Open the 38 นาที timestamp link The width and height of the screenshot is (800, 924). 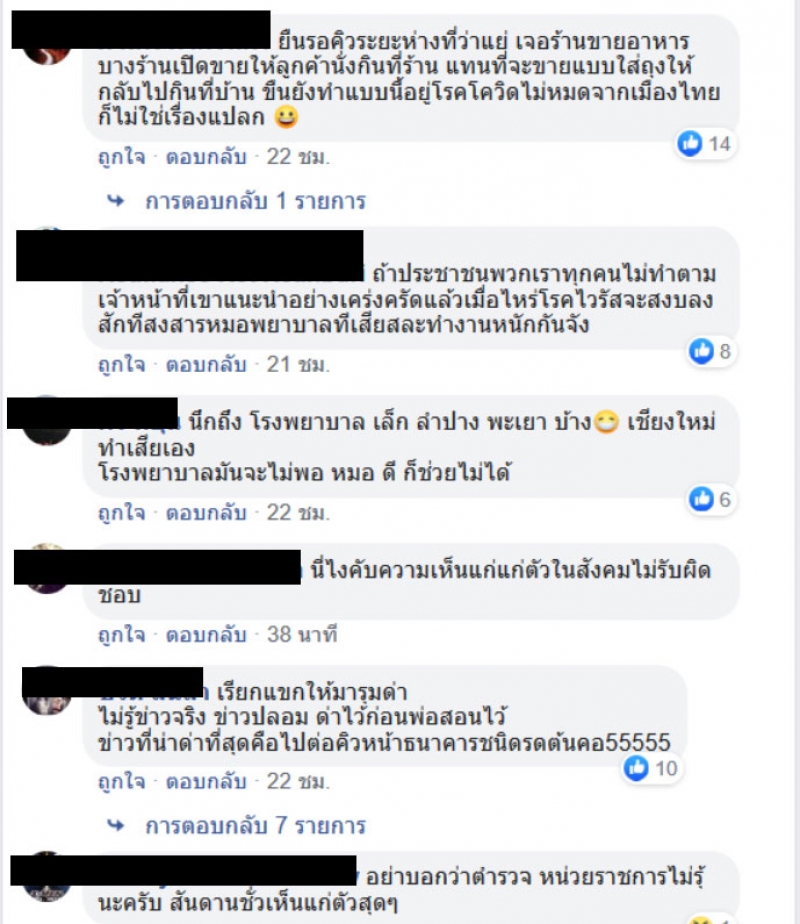pyautogui.click(x=302, y=635)
